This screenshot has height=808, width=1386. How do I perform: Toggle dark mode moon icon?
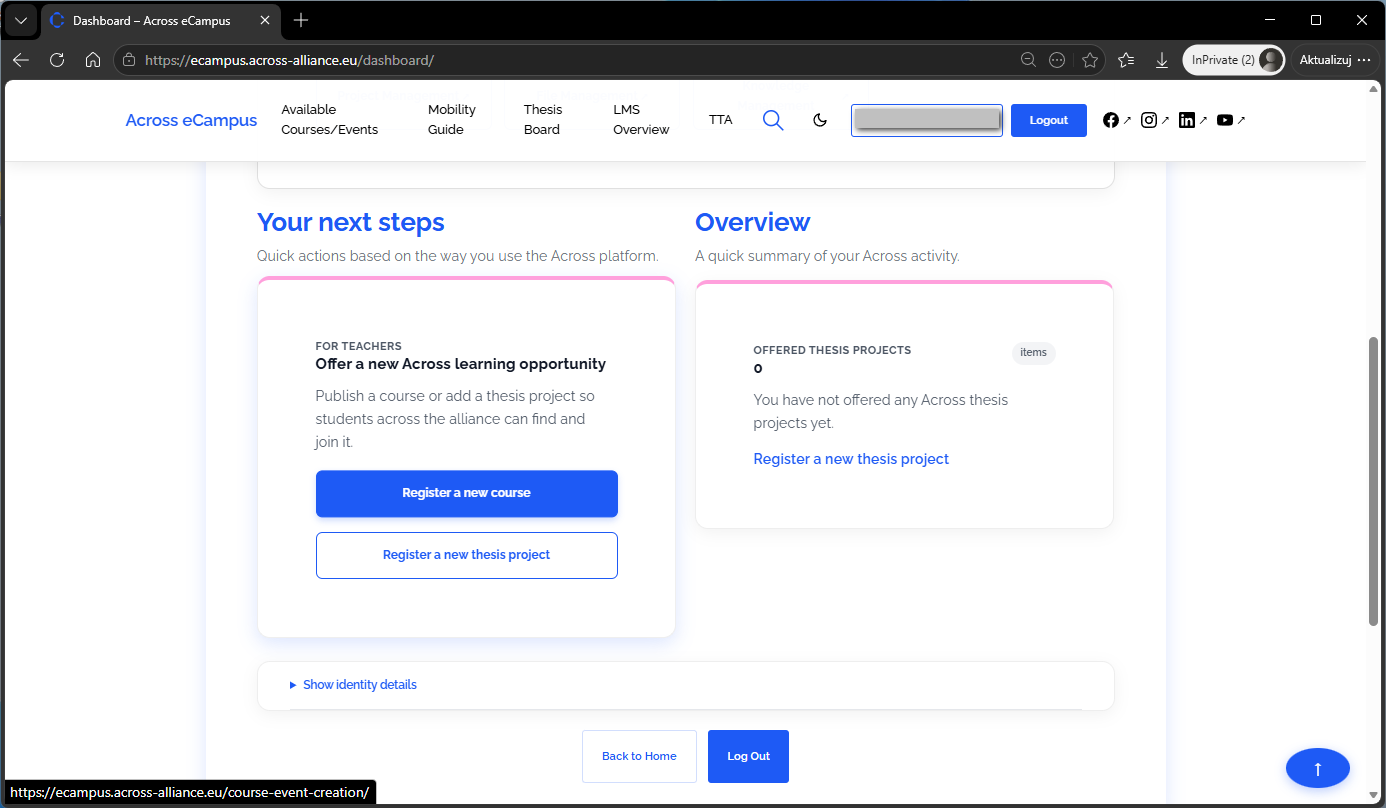click(x=820, y=120)
